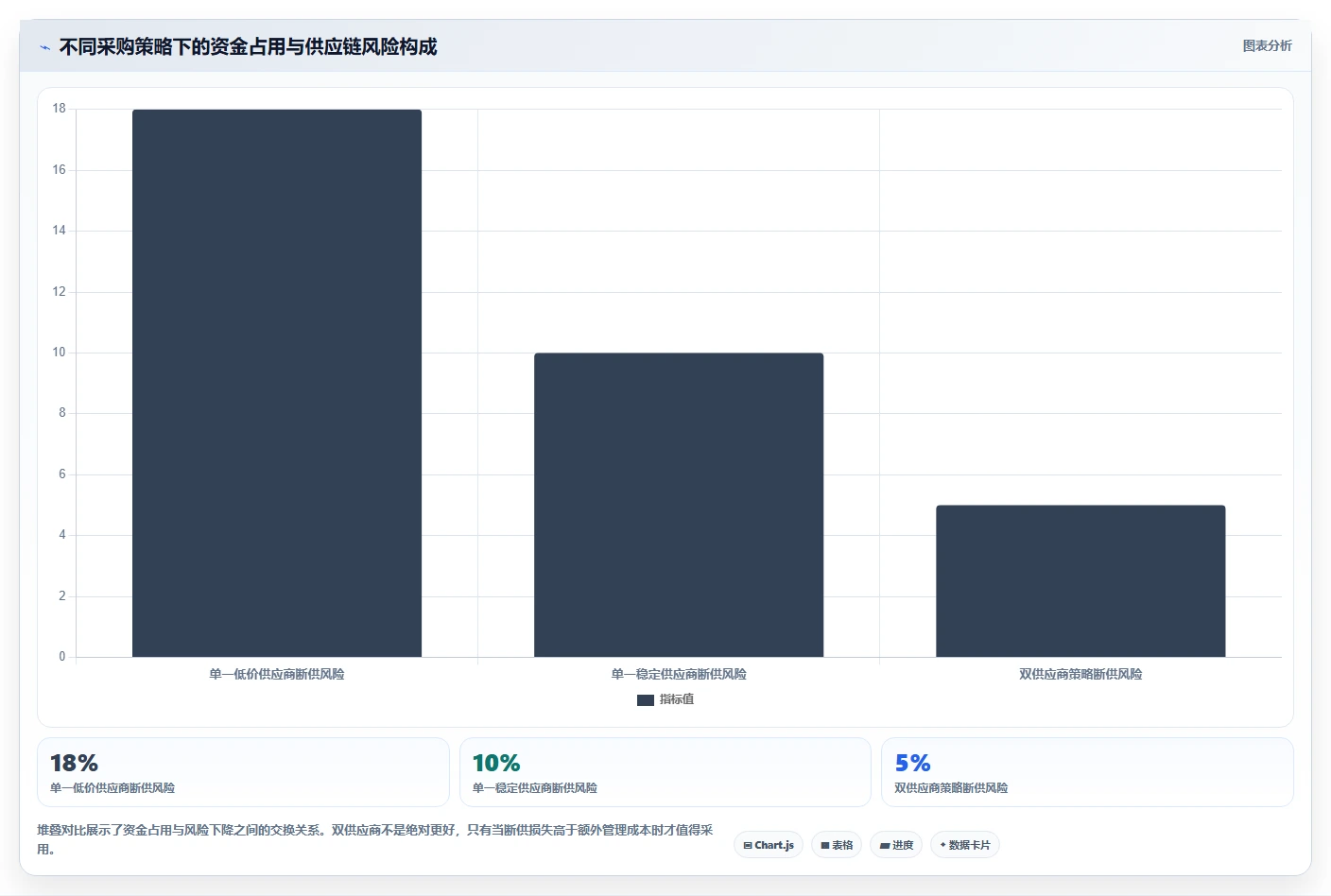Click the 双供应商策略断供风险 caption under 5%
This screenshot has width=1331, height=896.
(x=951, y=787)
